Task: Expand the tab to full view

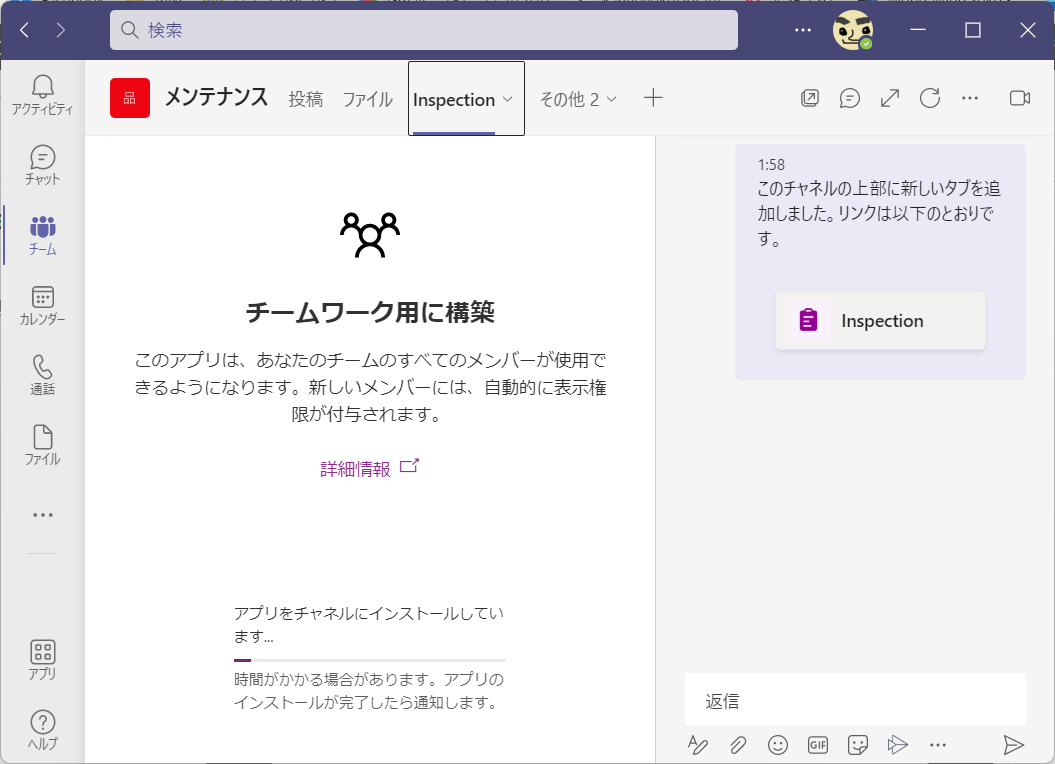Action: pyautogui.click(x=889, y=98)
